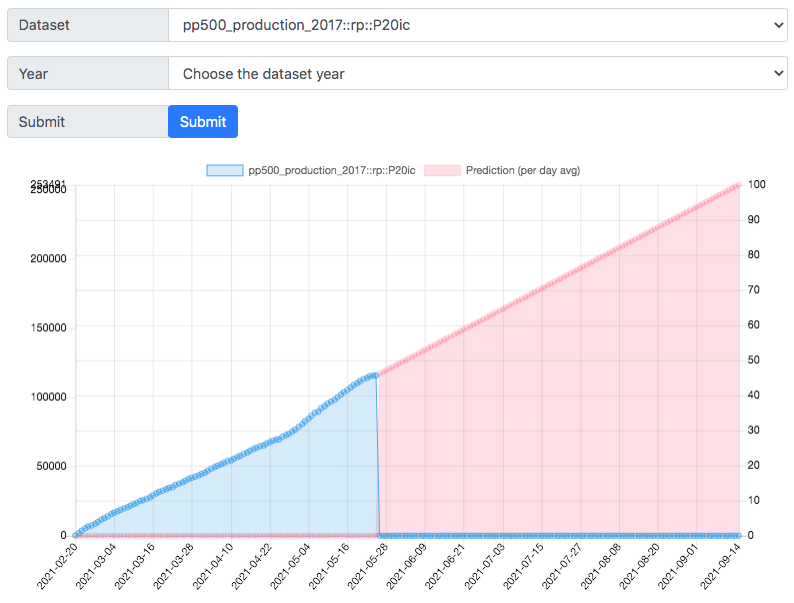Click the 2021-09-14 x-axis date label

point(722,566)
